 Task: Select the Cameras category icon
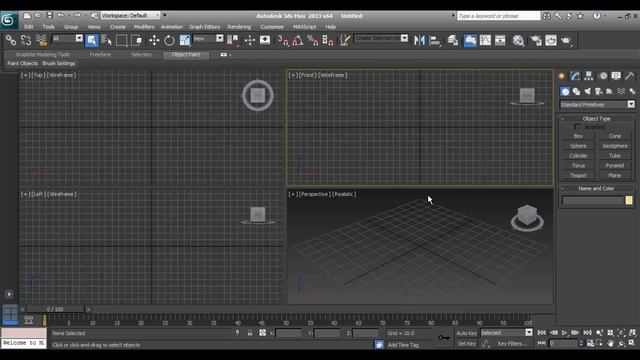click(598, 91)
